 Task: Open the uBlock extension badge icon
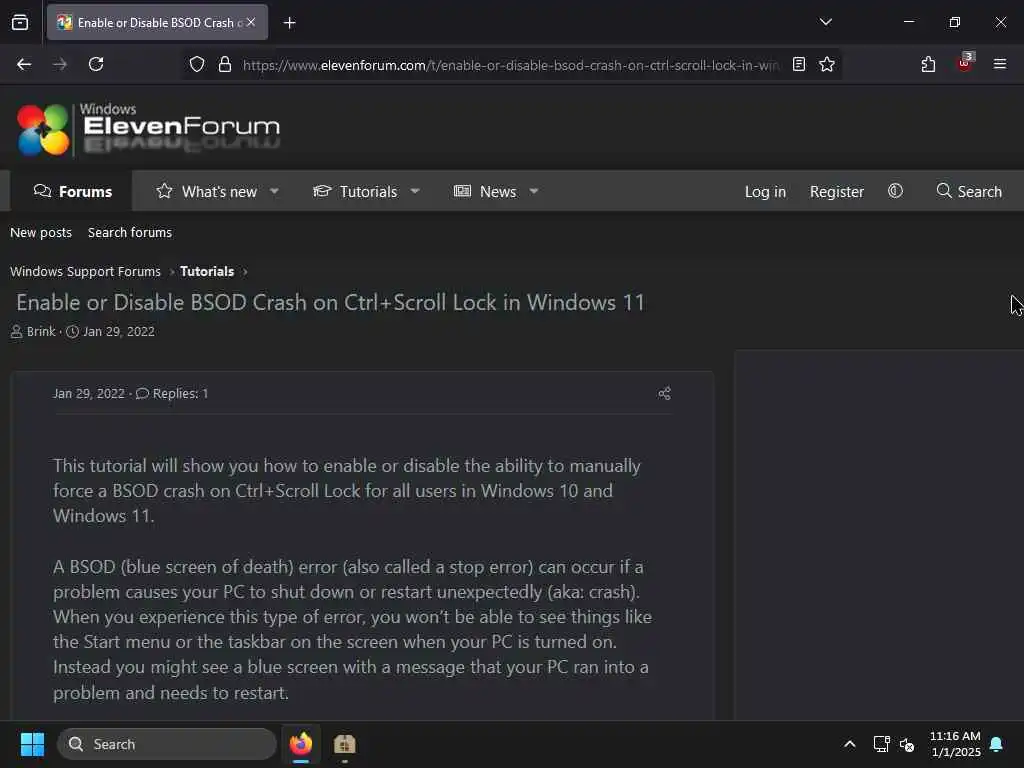tap(965, 63)
